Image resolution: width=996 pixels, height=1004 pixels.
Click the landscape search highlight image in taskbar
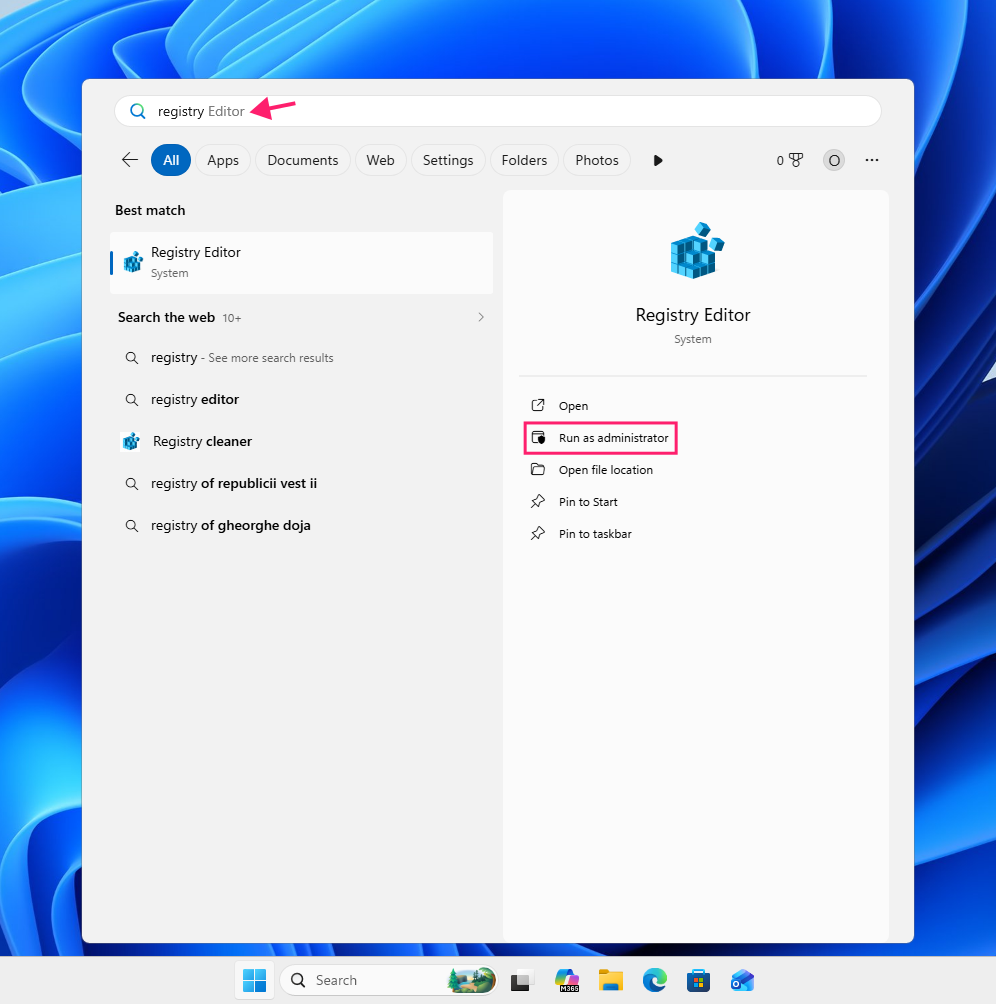472,980
